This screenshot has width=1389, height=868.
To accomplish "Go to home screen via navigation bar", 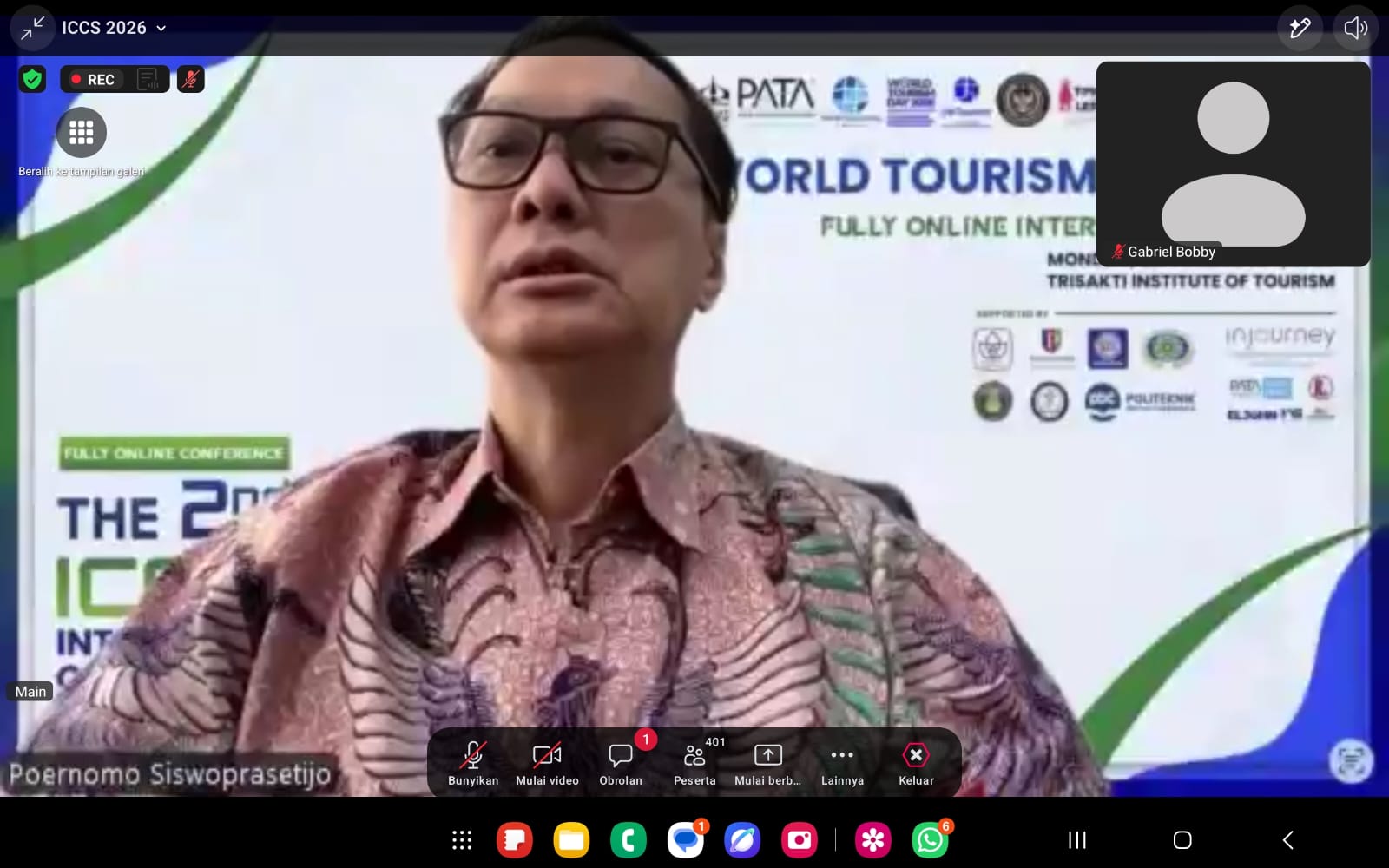I will [1182, 840].
